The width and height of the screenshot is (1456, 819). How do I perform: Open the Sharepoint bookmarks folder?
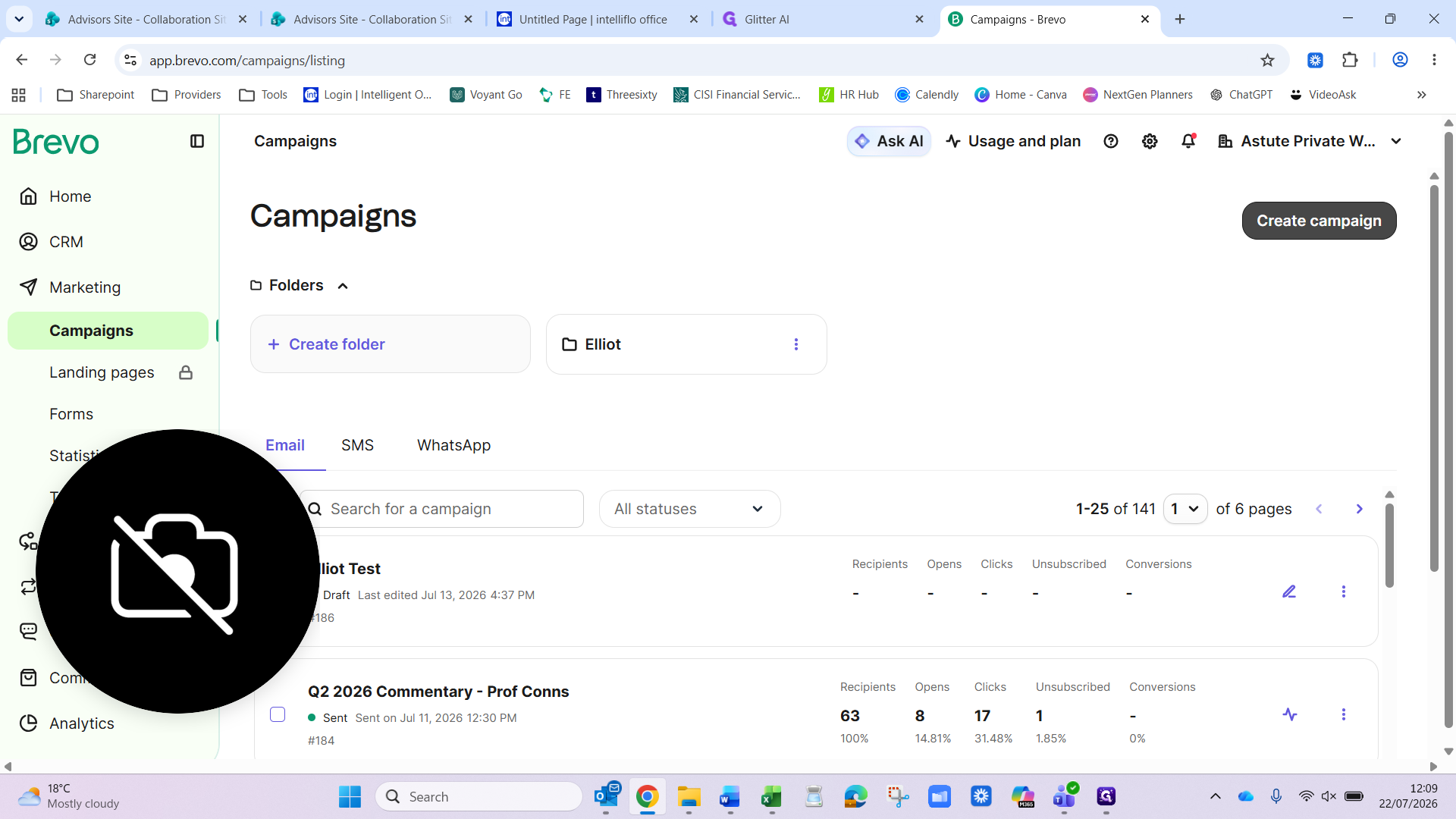[x=96, y=95]
